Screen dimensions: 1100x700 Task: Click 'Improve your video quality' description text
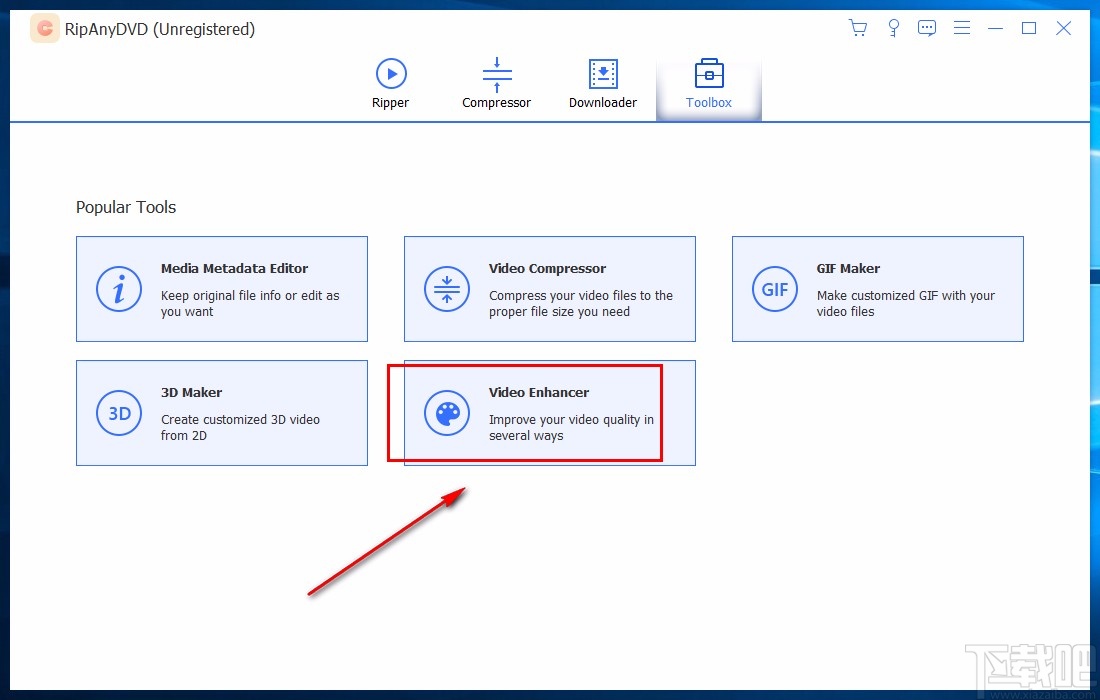pyautogui.click(x=571, y=428)
